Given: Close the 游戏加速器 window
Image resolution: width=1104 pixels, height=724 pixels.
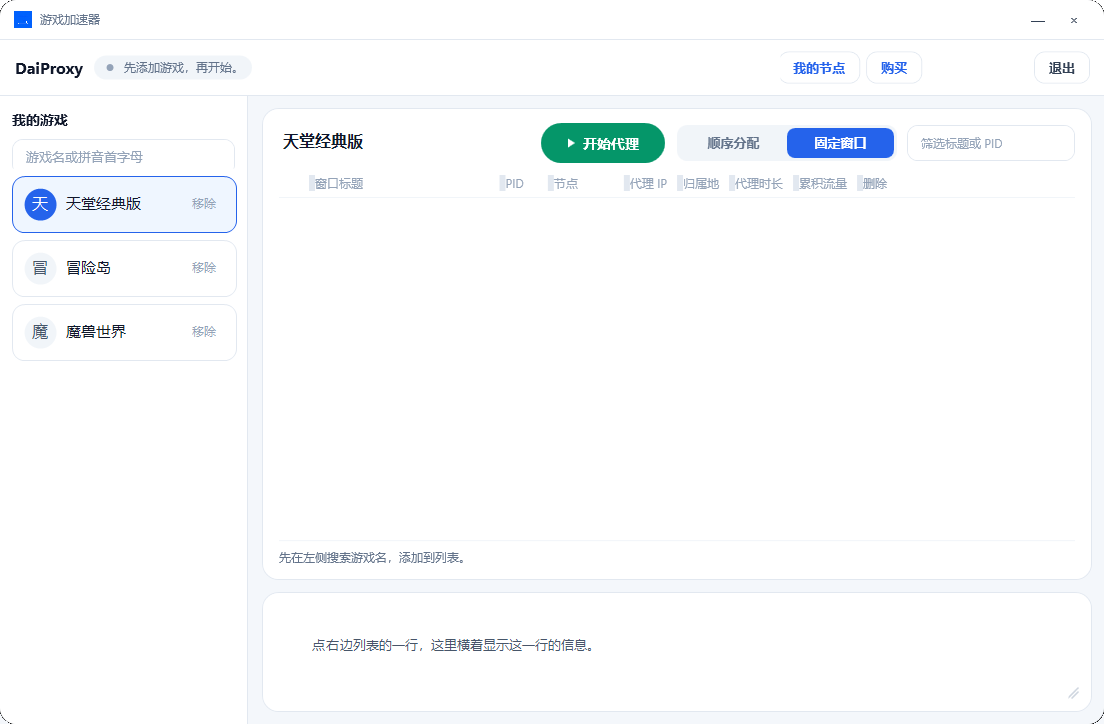Looking at the screenshot, I should click(1074, 20).
